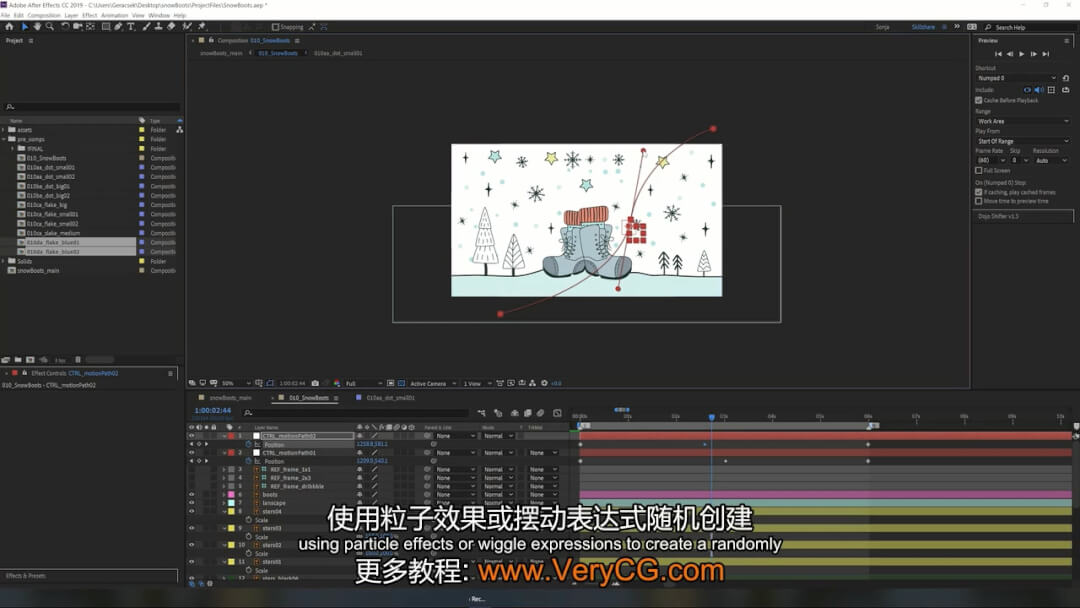The height and width of the screenshot is (608, 1080).
Task: Toggle If caching, play cached frames checkbox
Action: click(979, 192)
